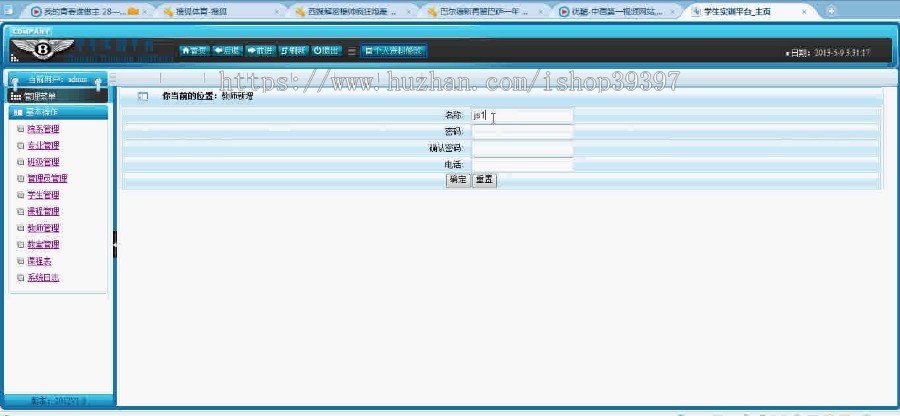Open the 院系管理 link
The width and height of the screenshot is (900, 416).
(43, 129)
